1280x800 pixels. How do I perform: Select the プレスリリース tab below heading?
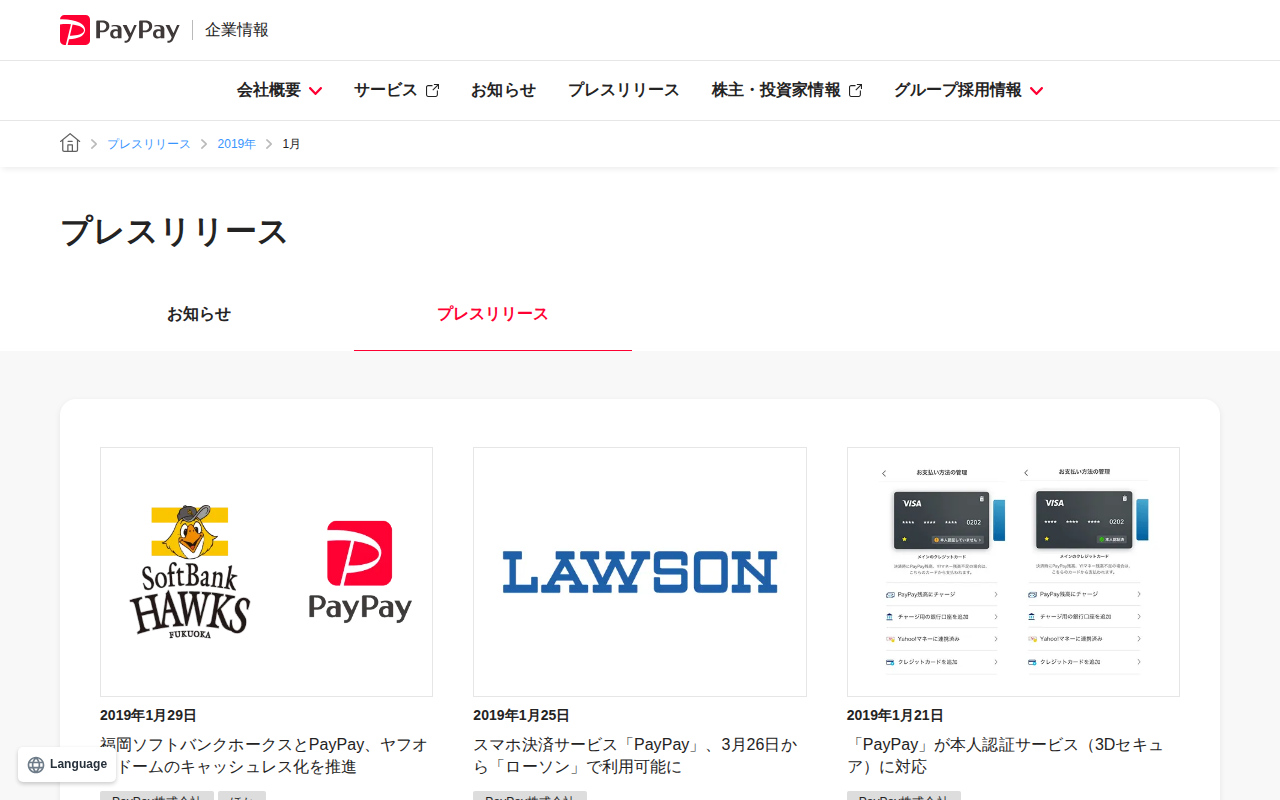point(493,314)
